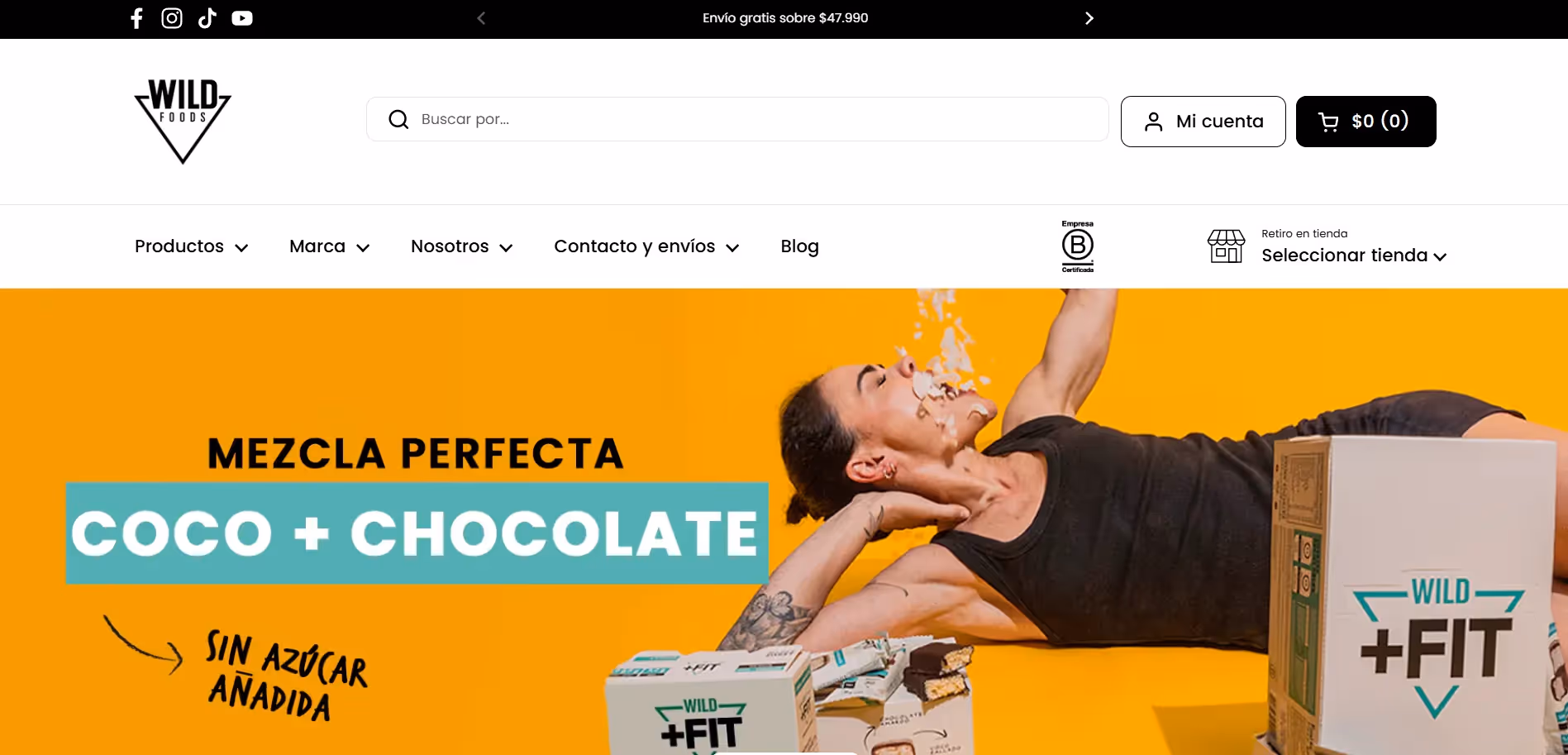
Task: Open the shopping cart $0 (0)
Action: point(1365,122)
